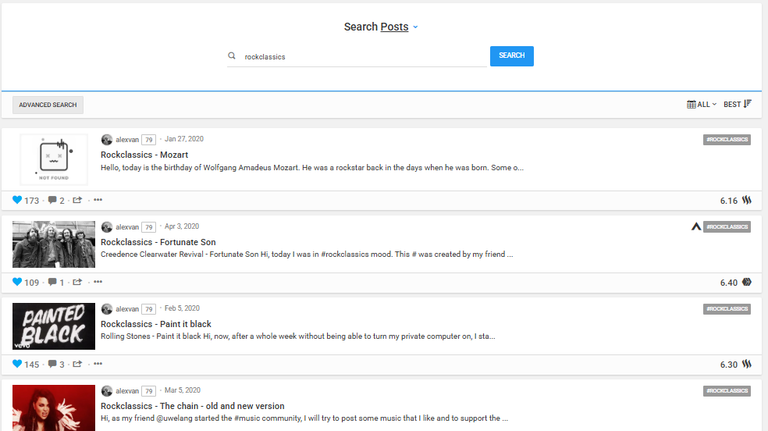Click the comment icon on Paint it black
This screenshot has width=768, height=431.
[52, 363]
